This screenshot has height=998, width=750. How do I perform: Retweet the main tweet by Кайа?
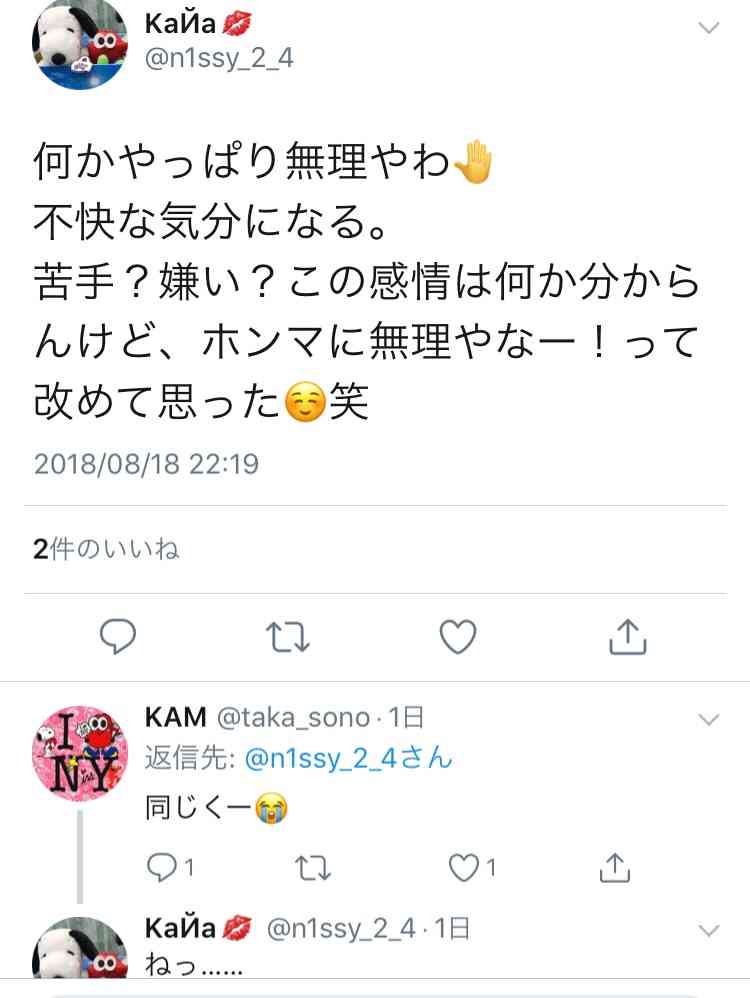288,636
